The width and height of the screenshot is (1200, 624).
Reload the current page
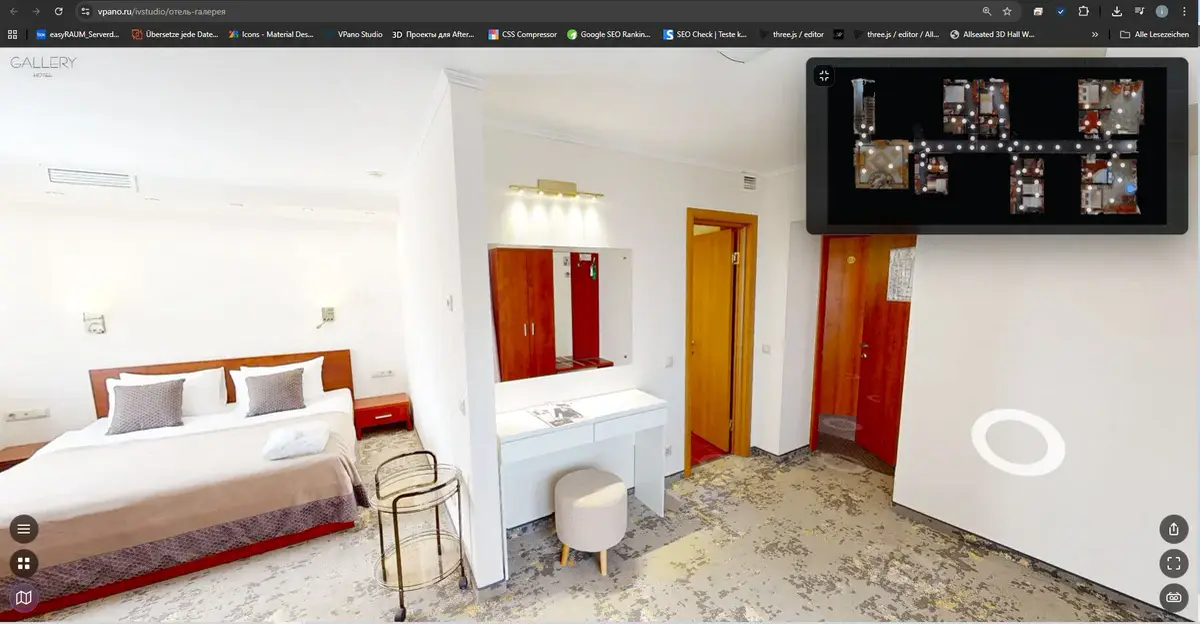pos(59,11)
